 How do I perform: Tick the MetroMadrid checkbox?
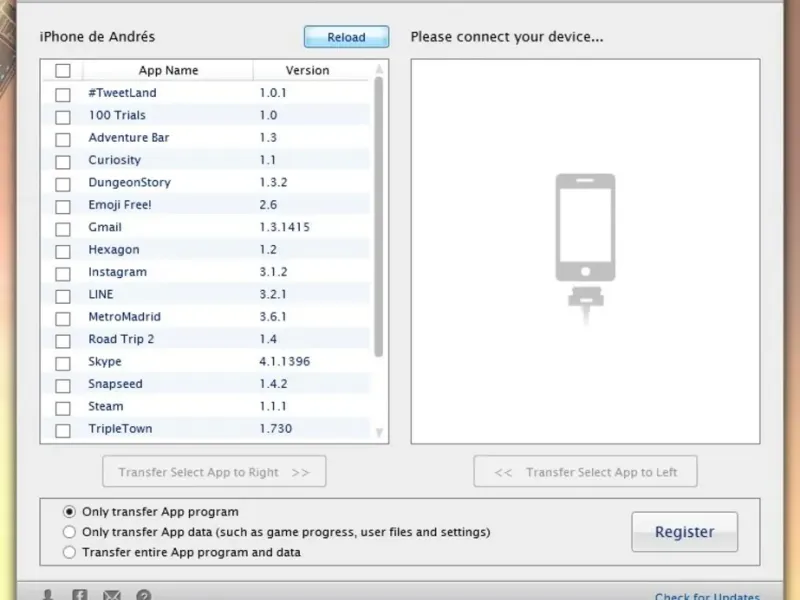63,319
